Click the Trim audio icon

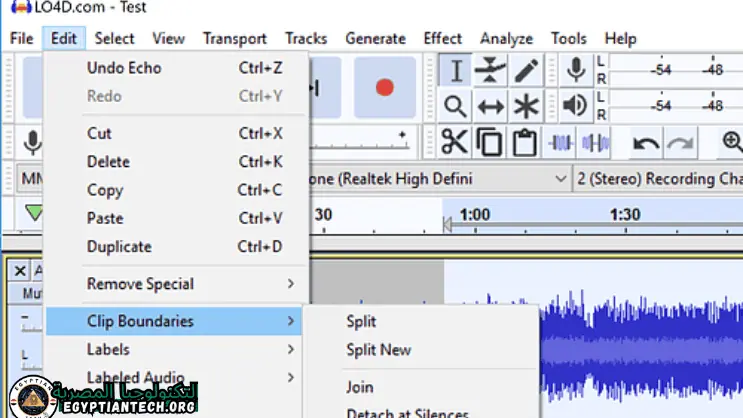point(560,142)
